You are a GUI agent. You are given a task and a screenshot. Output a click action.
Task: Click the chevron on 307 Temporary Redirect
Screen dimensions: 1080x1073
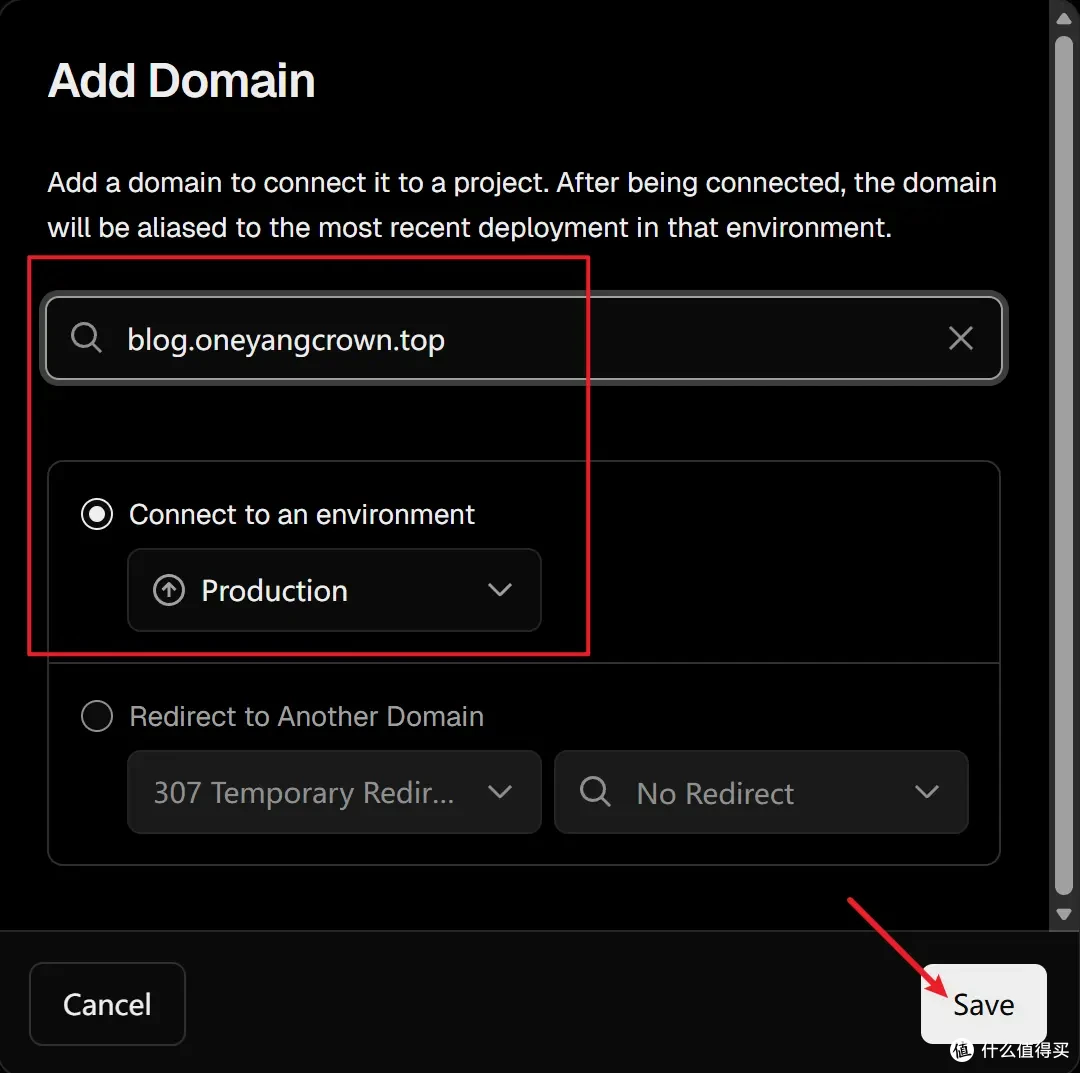(x=500, y=792)
